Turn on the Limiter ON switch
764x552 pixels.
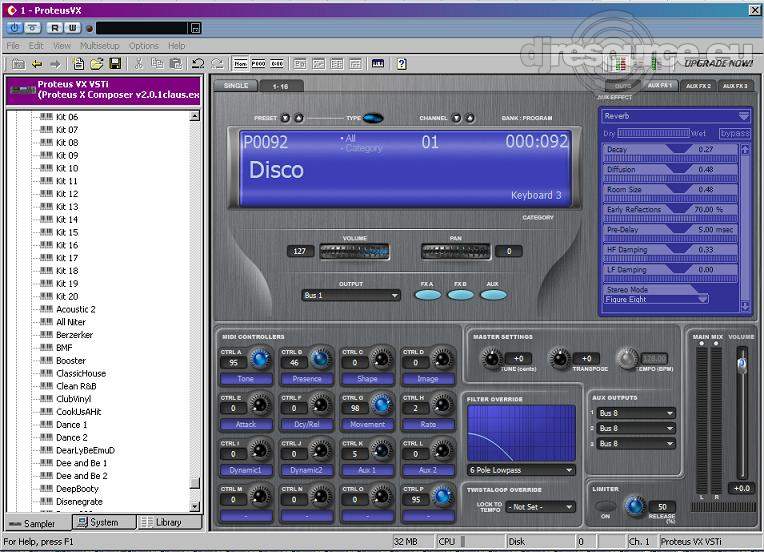coord(605,506)
